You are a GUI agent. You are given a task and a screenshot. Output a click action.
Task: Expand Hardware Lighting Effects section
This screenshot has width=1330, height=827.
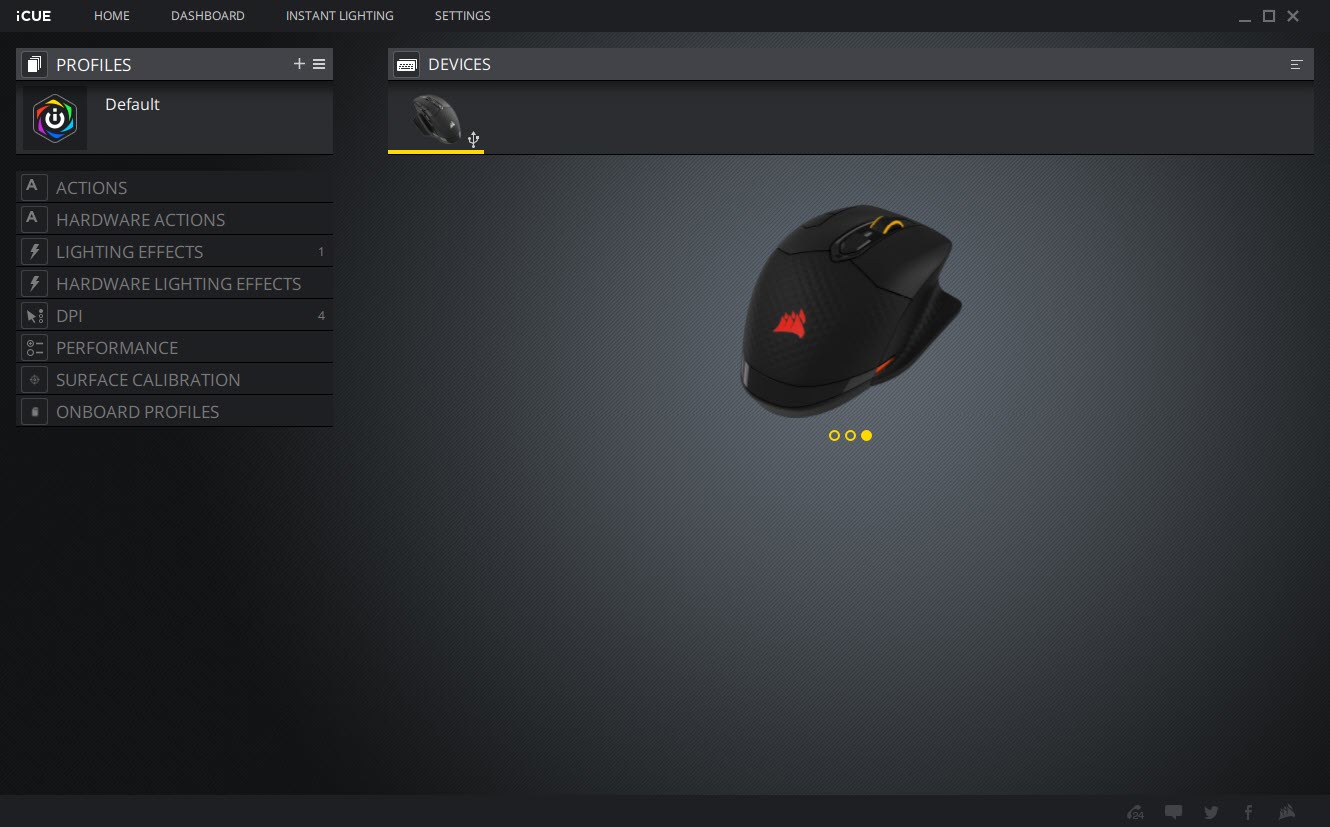pos(175,283)
